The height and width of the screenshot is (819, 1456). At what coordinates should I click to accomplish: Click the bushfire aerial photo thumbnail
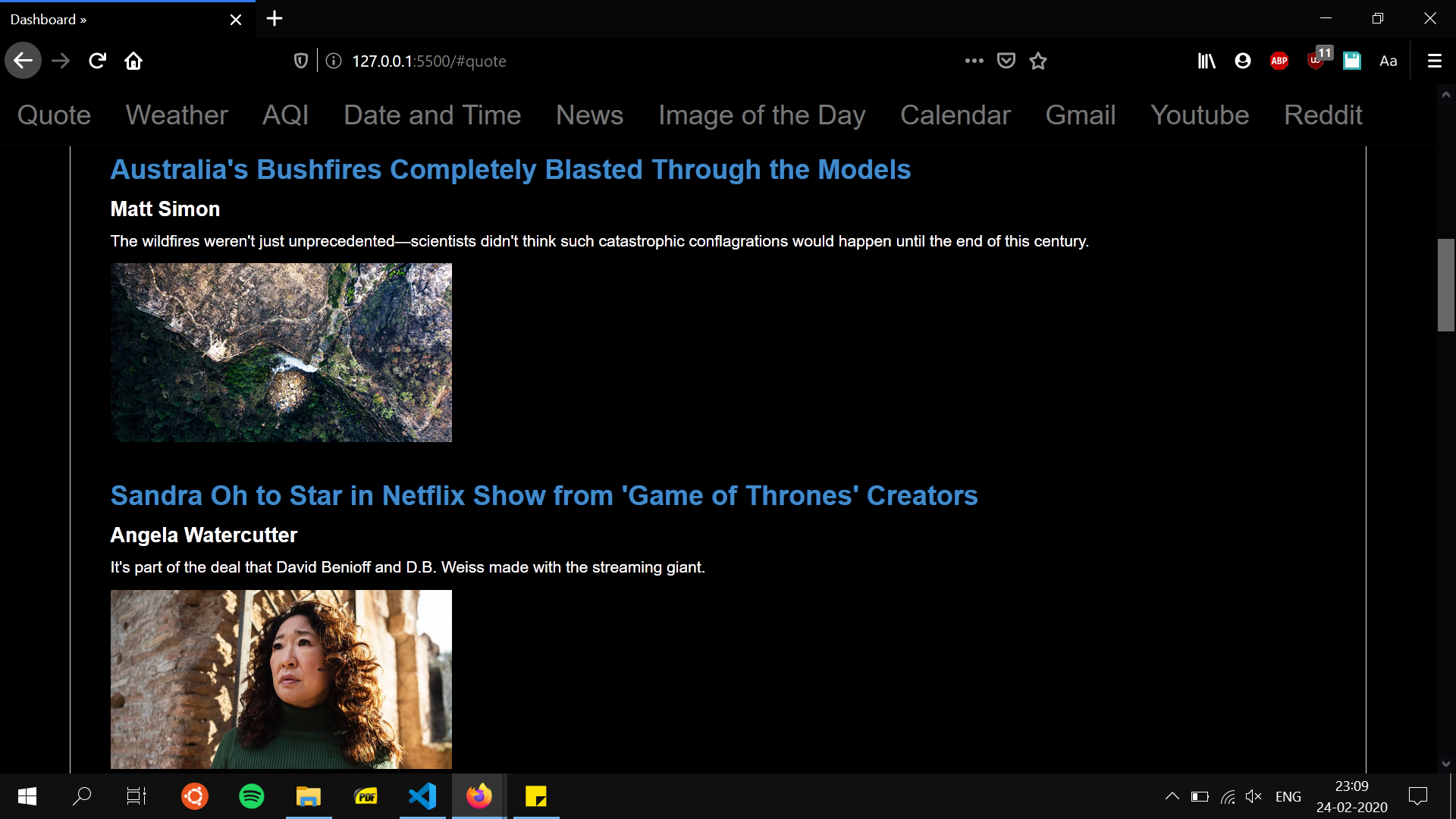(x=281, y=353)
